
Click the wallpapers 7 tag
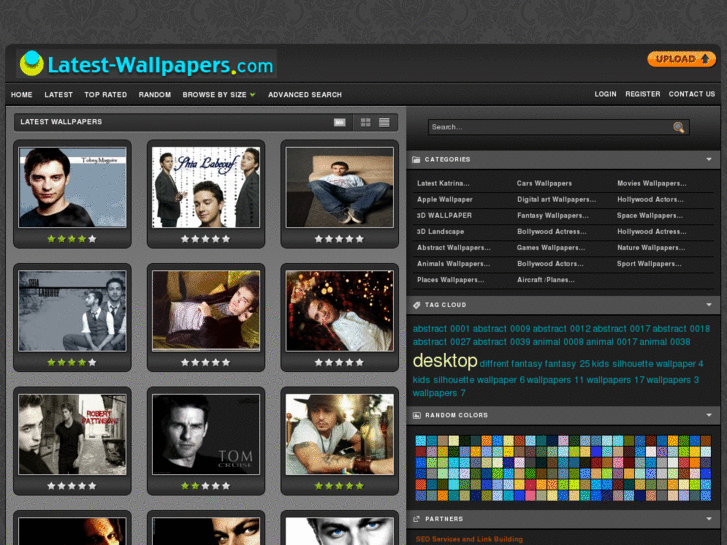click(x=439, y=393)
